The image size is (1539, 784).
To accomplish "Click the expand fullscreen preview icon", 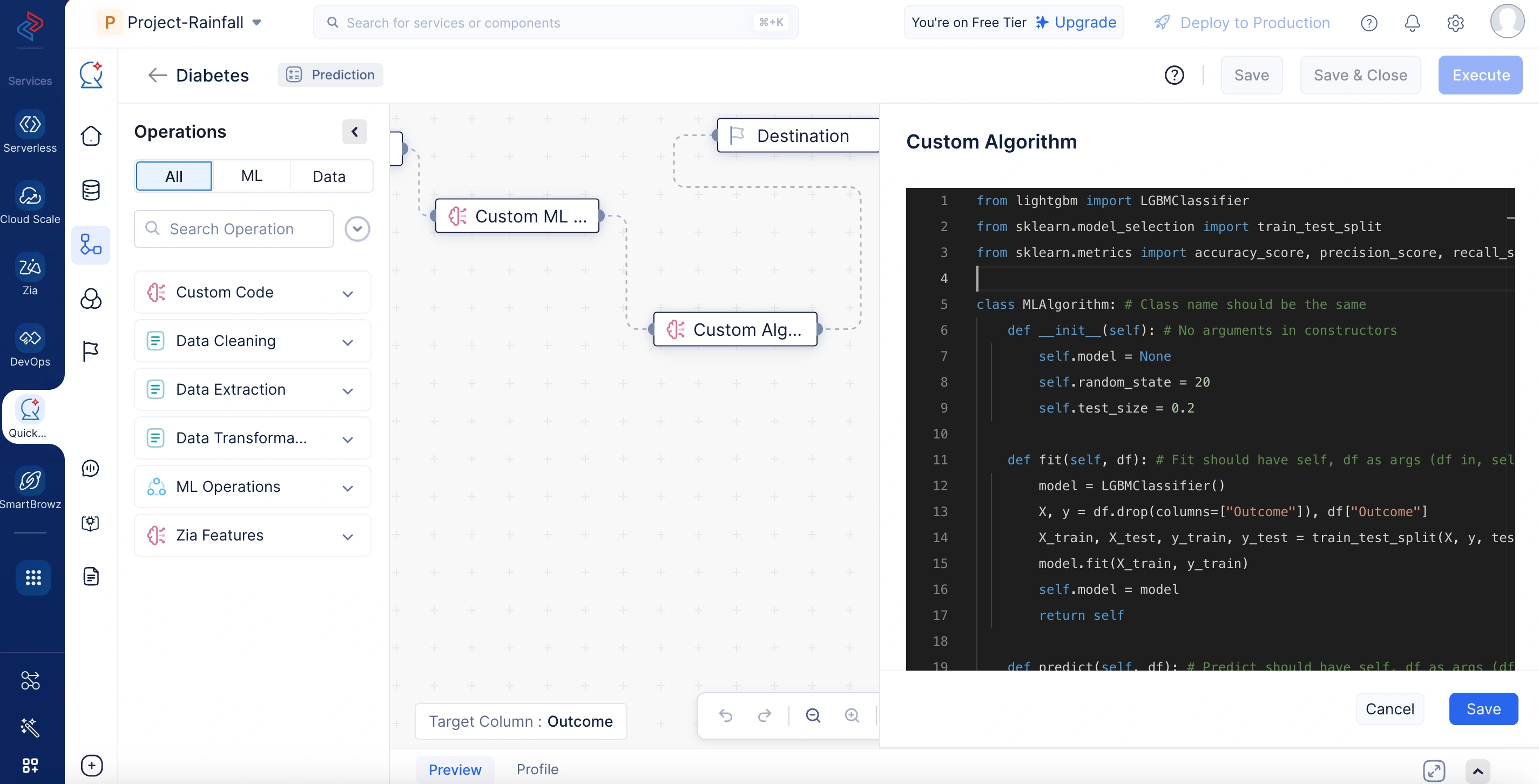I will coord(1434,771).
